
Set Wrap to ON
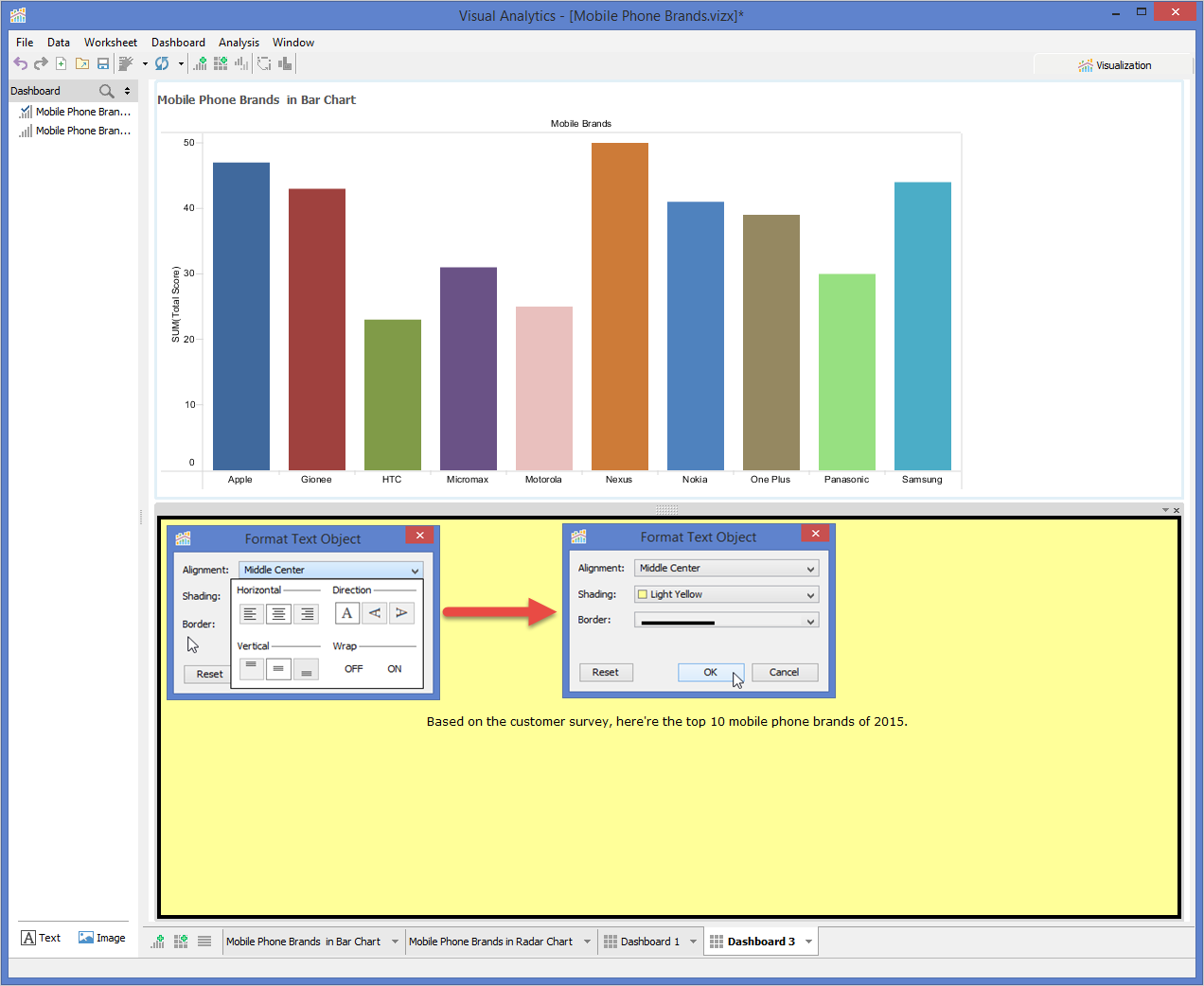(395, 669)
